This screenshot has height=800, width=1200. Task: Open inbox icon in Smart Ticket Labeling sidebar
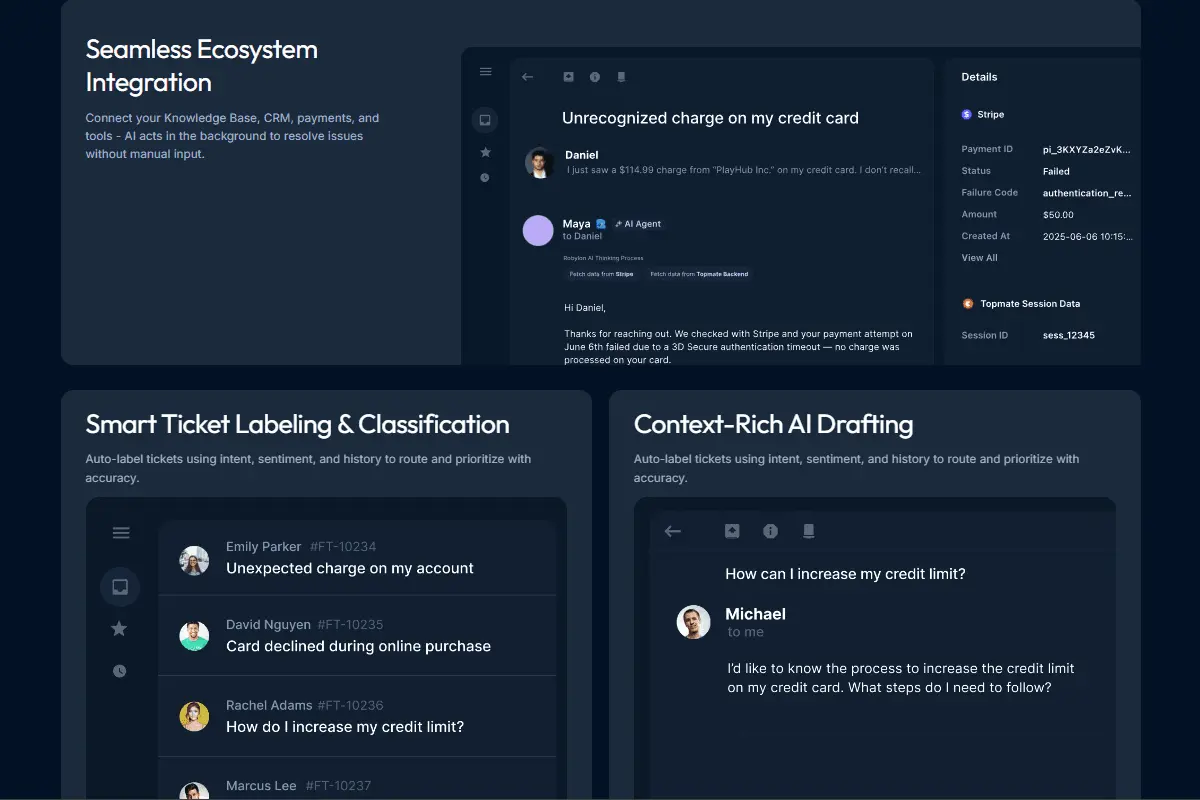pyautogui.click(x=120, y=587)
